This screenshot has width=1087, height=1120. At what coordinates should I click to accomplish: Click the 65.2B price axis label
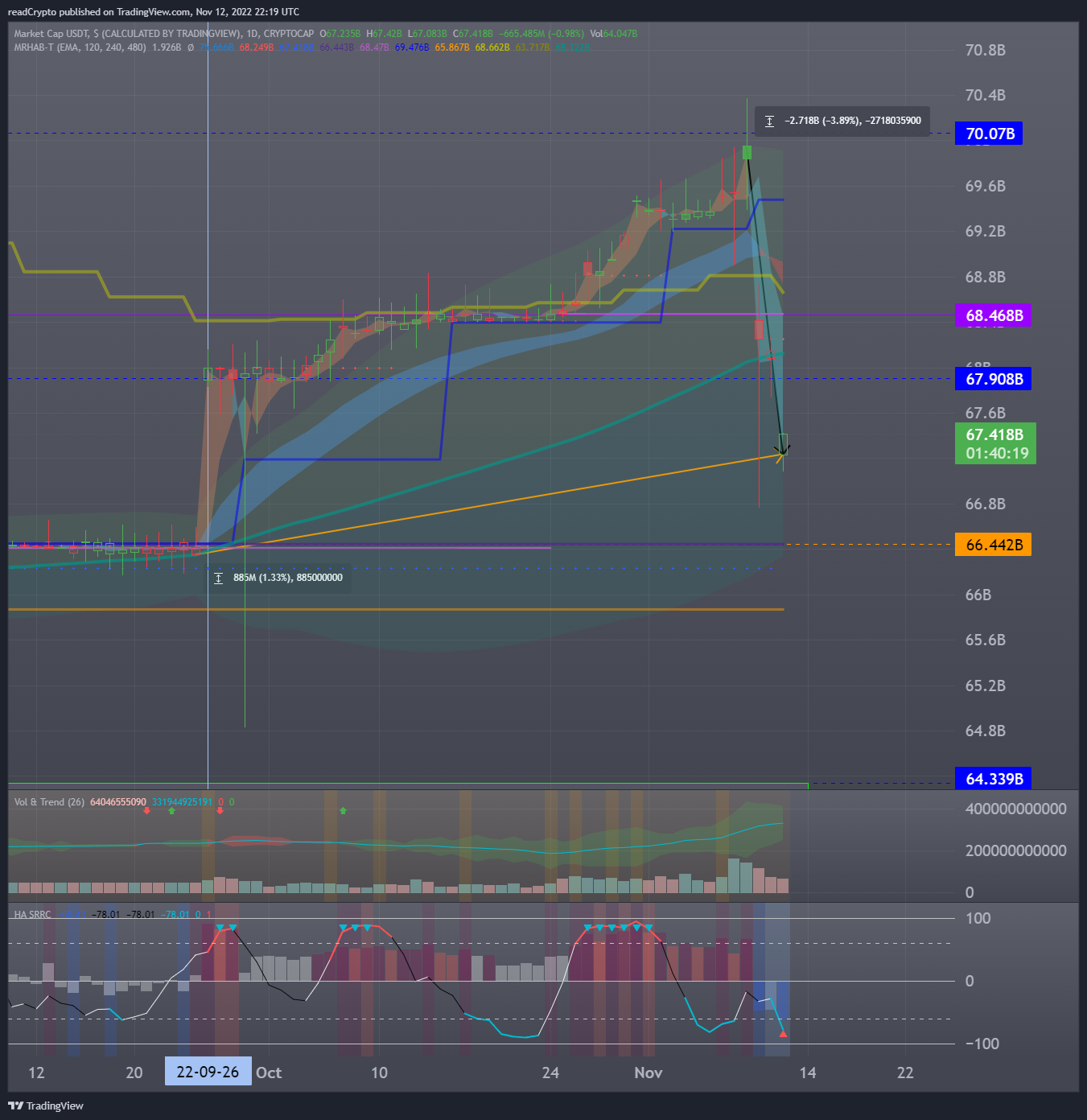[x=986, y=686]
